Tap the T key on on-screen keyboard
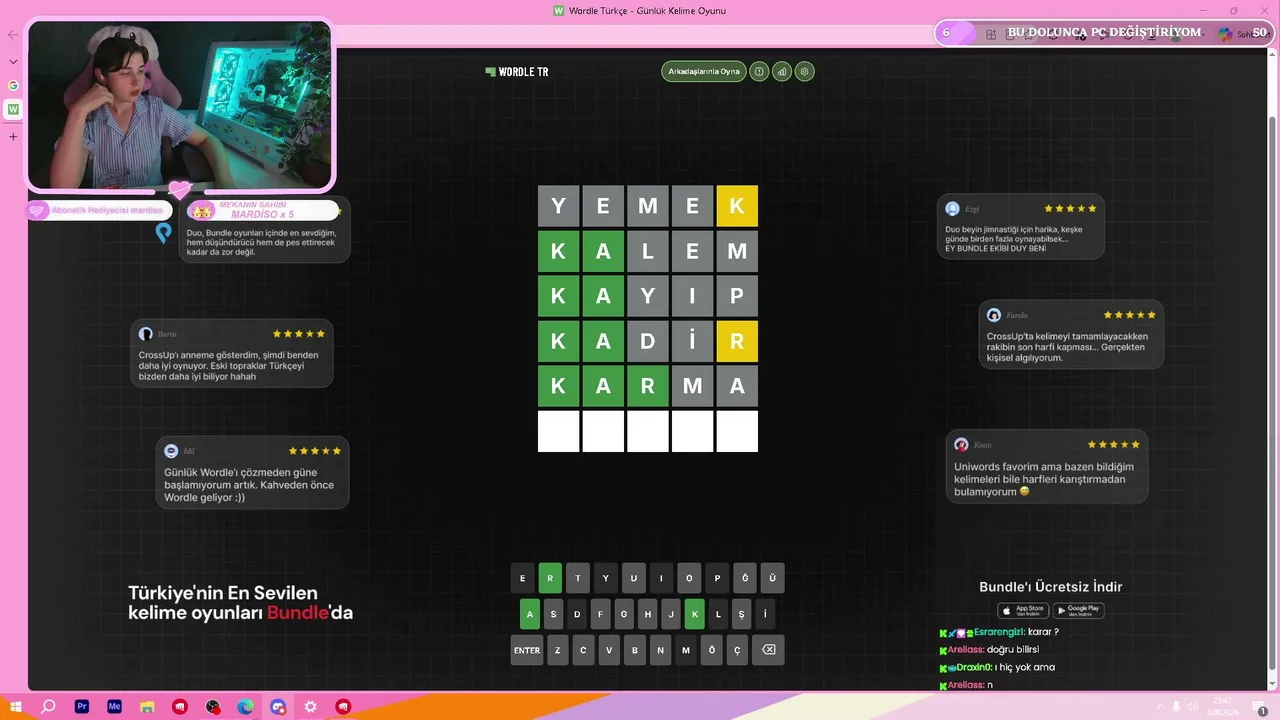This screenshot has width=1280, height=720. pyautogui.click(x=578, y=578)
